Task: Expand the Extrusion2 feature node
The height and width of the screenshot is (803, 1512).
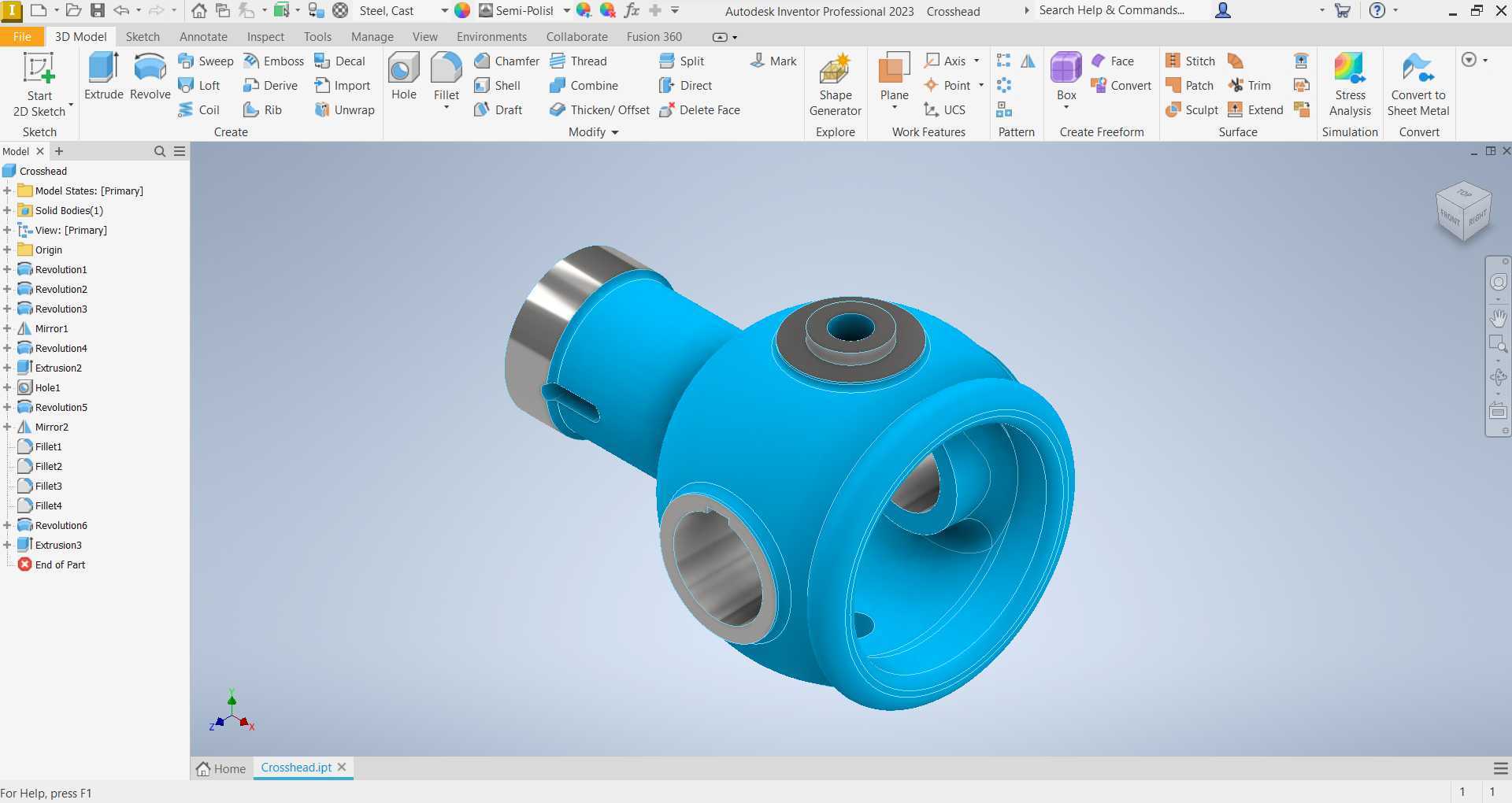Action: [x=7, y=368]
